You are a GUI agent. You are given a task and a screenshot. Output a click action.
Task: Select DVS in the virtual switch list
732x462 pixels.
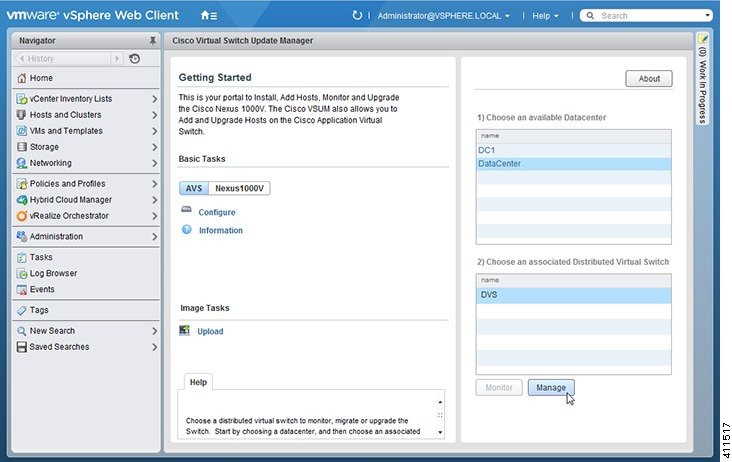tap(573, 295)
